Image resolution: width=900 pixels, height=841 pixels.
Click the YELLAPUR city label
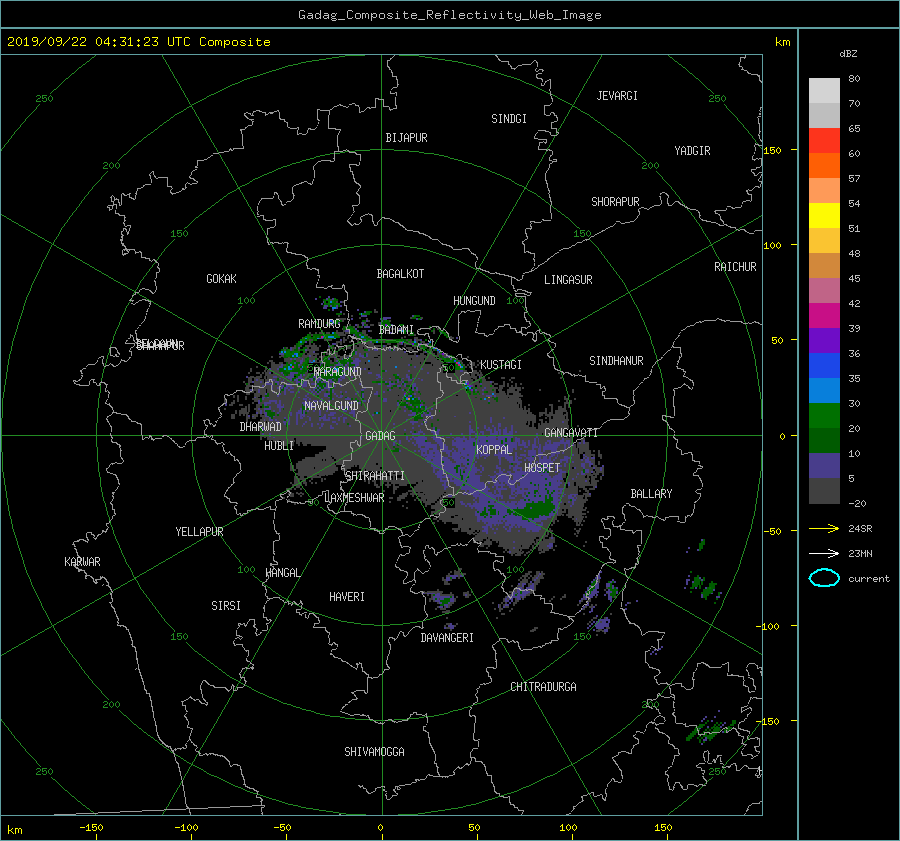coord(199,532)
